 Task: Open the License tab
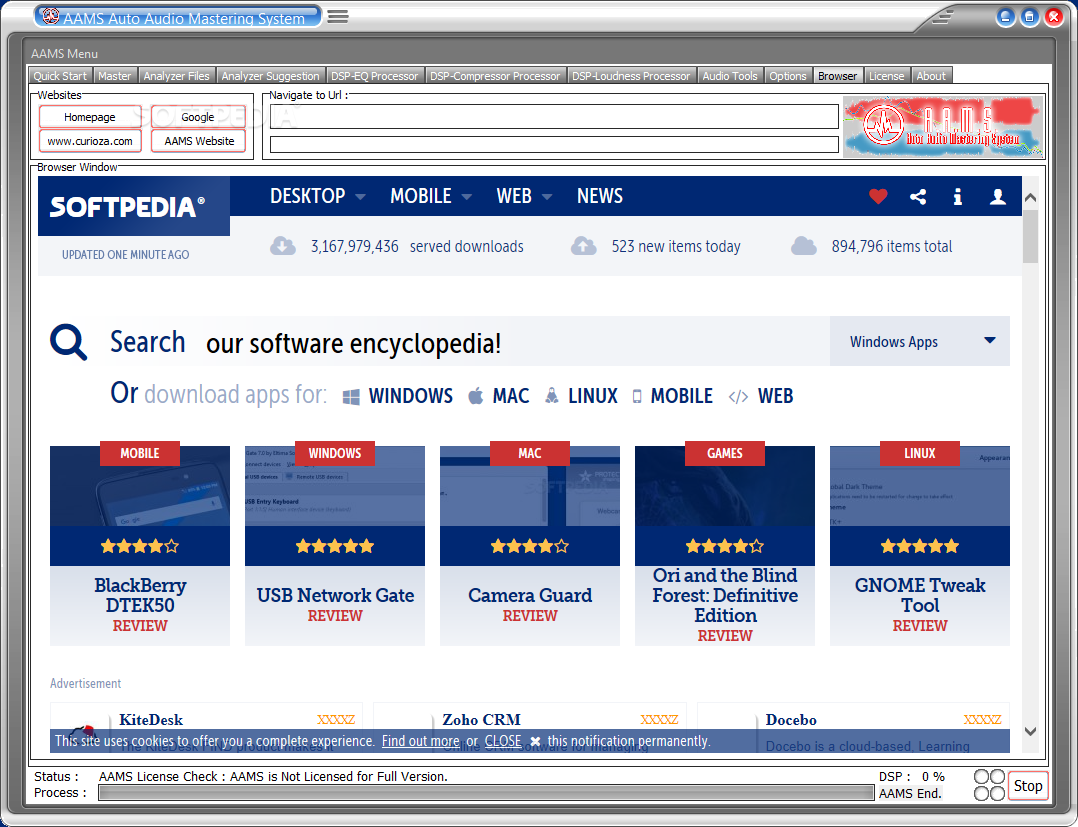pyautogui.click(x=886, y=76)
